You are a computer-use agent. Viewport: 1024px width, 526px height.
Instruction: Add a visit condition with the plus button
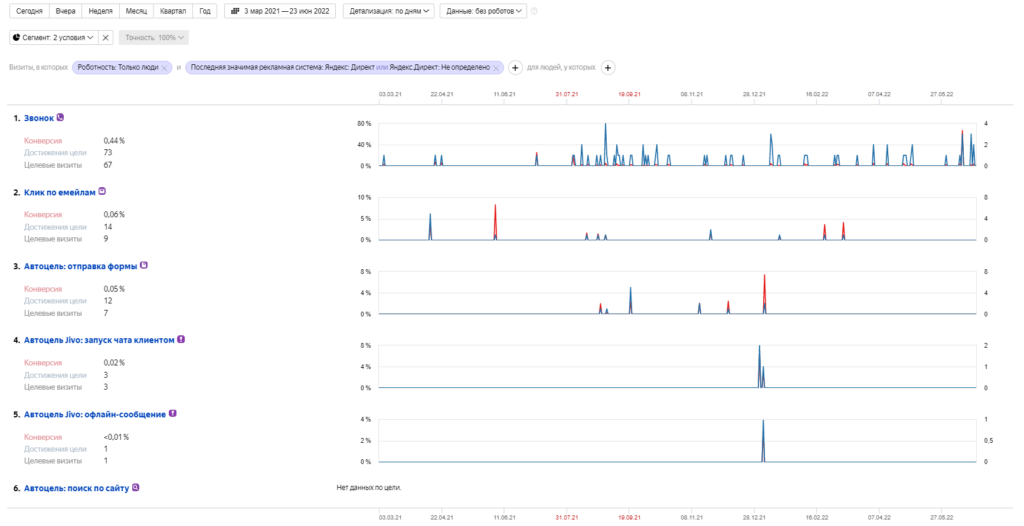coord(515,67)
